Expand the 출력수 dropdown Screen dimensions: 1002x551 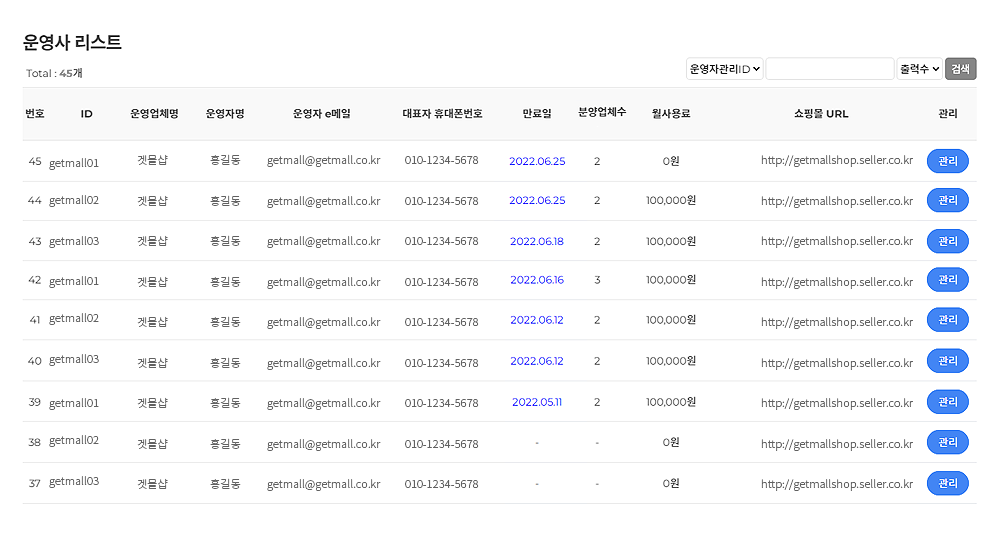919,69
